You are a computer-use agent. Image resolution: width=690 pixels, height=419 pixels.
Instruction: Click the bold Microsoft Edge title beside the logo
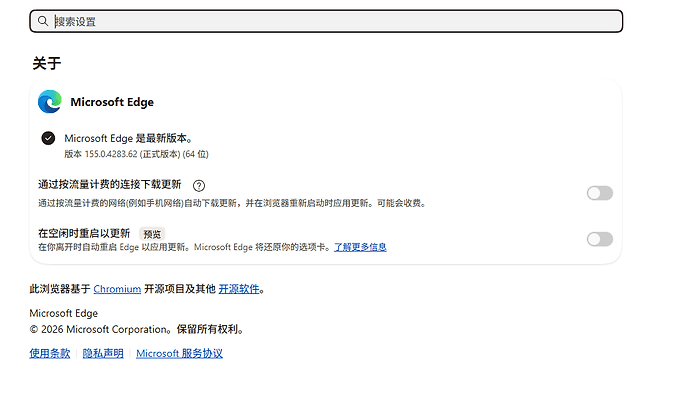tap(112, 102)
